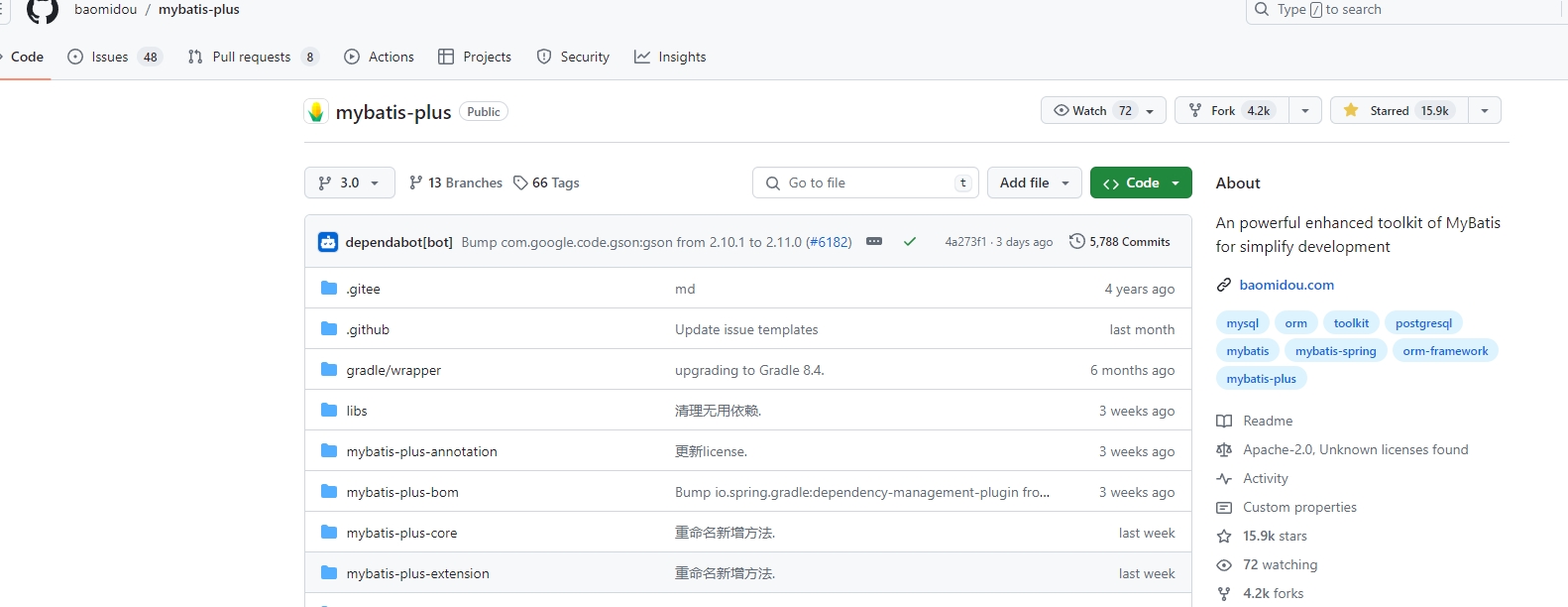
Task: Click the Fork 4.2k button
Action: (x=1232, y=110)
